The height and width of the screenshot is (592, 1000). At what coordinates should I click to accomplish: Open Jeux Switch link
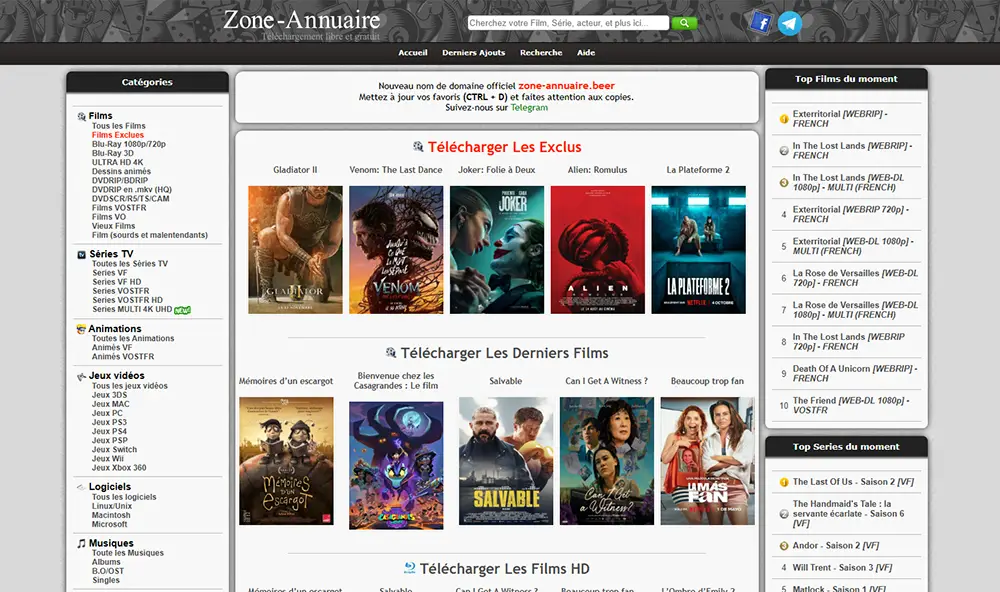[x=114, y=449]
